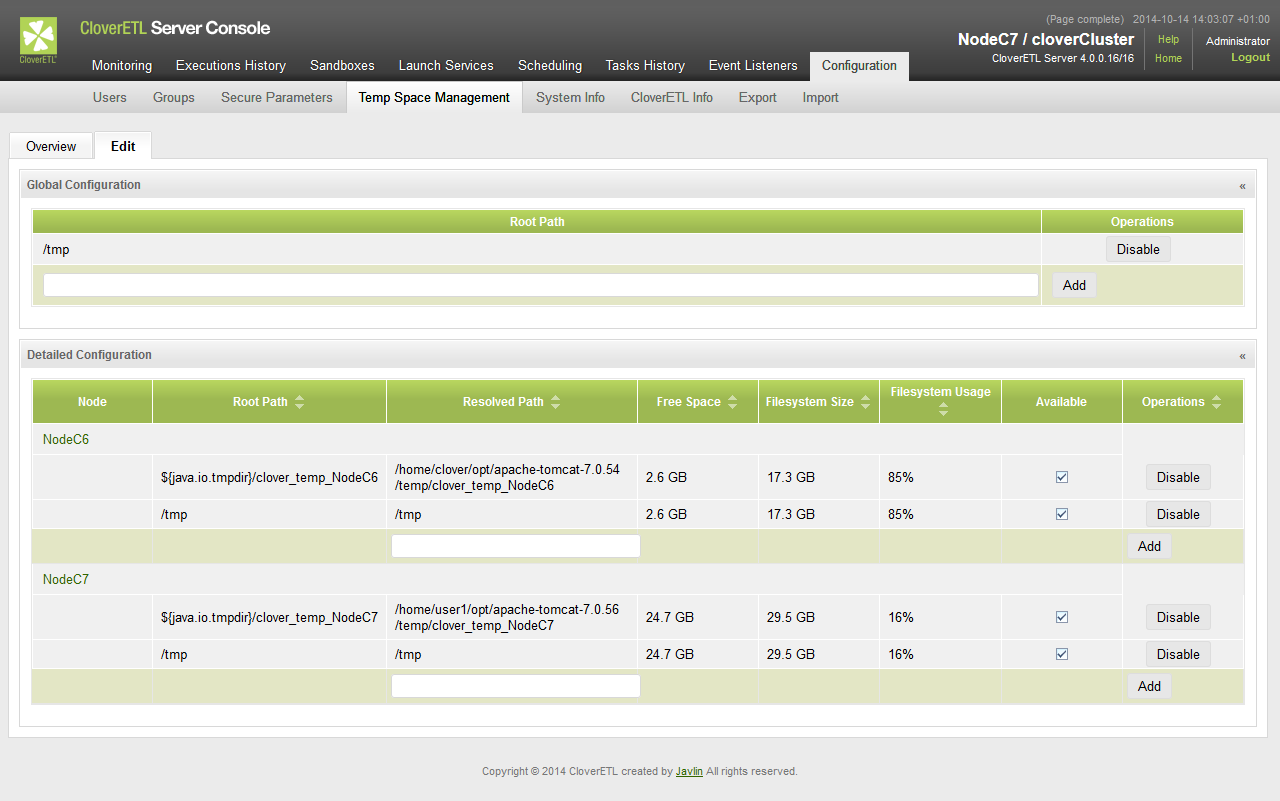Image resolution: width=1280 pixels, height=801 pixels.
Task: Go to Secure Parameters
Action: tap(277, 97)
